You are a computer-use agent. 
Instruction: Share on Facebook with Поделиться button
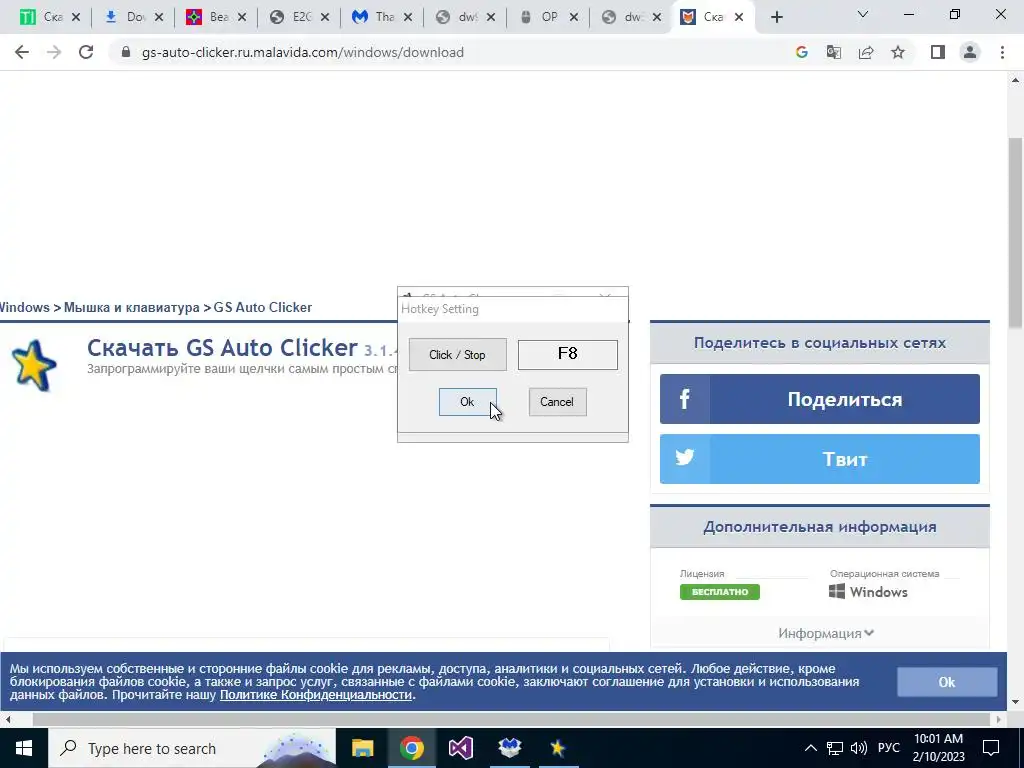[x=820, y=399]
